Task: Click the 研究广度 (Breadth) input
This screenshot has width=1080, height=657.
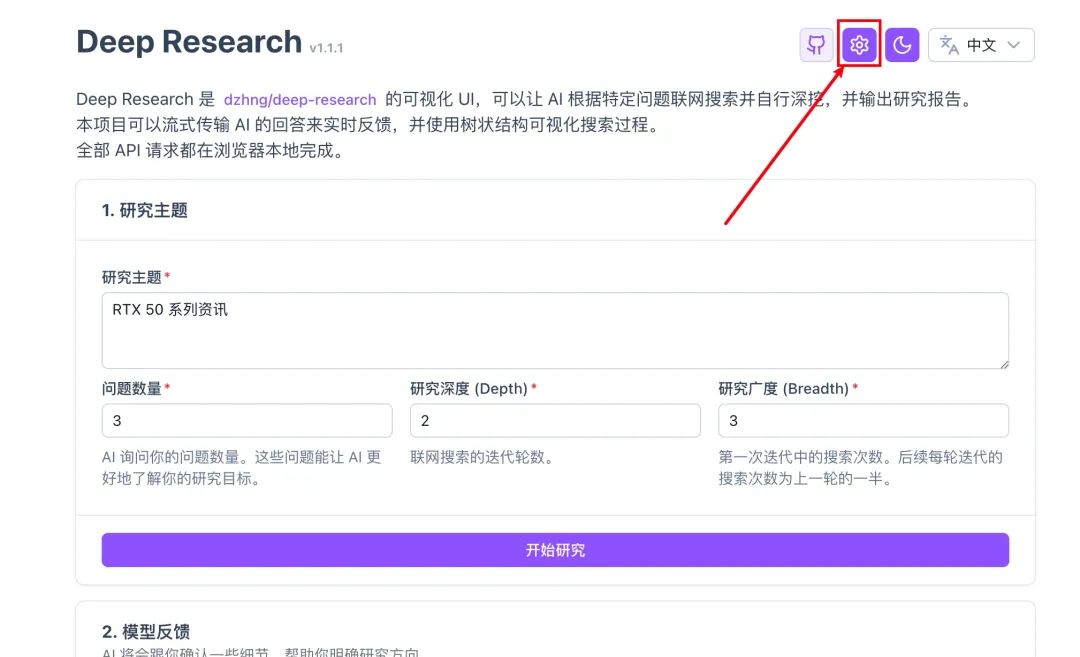Action: (x=862, y=420)
